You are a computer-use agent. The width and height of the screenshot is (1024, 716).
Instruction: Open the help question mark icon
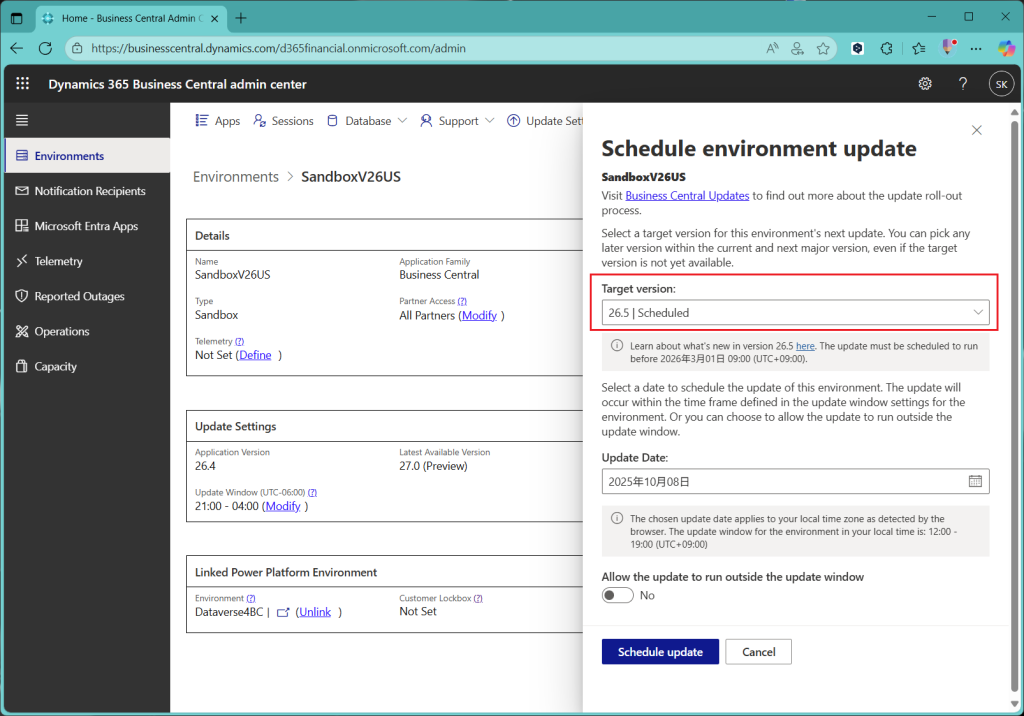(x=963, y=84)
